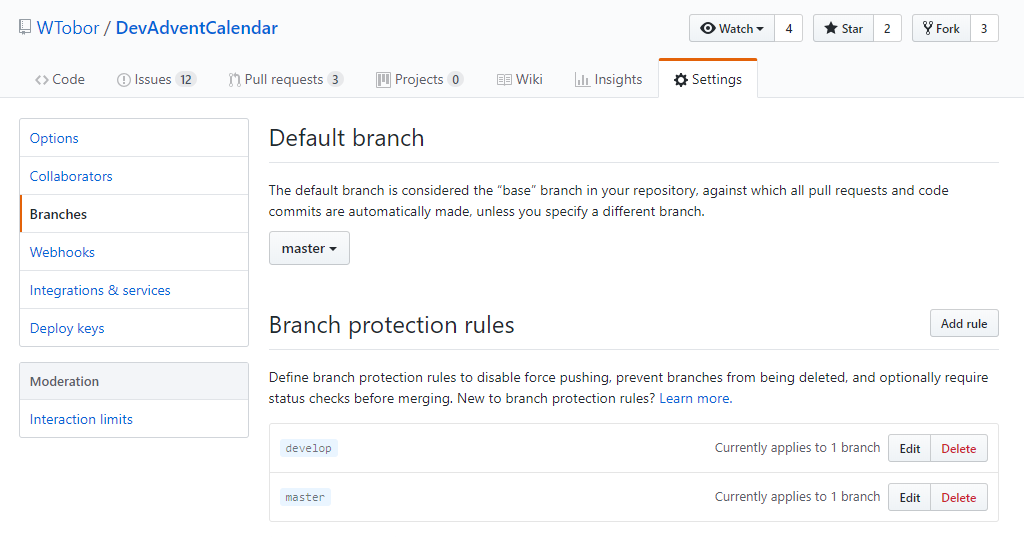Star this repository
Image resolution: width=1024 pixels, height=537 pixels.
843,29
